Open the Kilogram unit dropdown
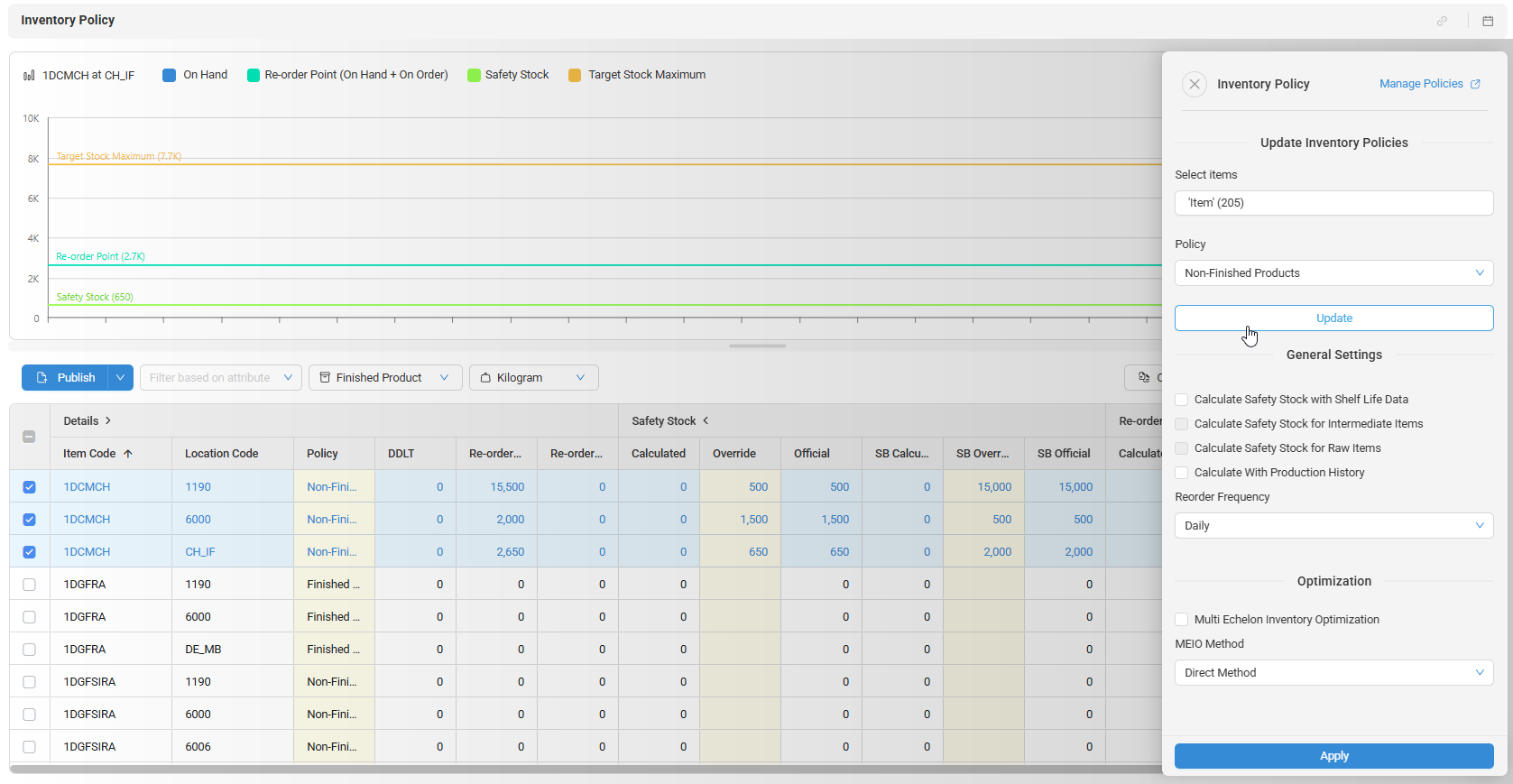1513x784 pixels. [x=534, y=378]
